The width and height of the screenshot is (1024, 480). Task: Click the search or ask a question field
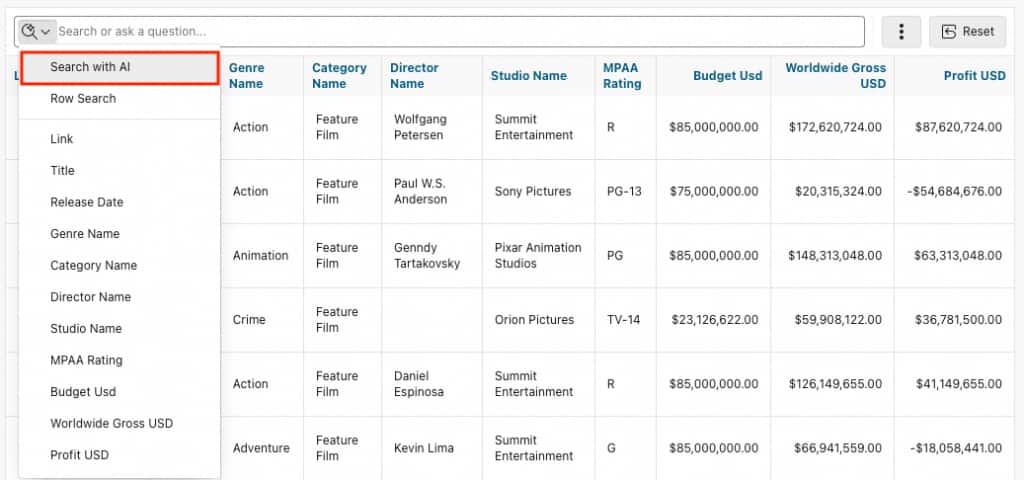coord(460,32)
